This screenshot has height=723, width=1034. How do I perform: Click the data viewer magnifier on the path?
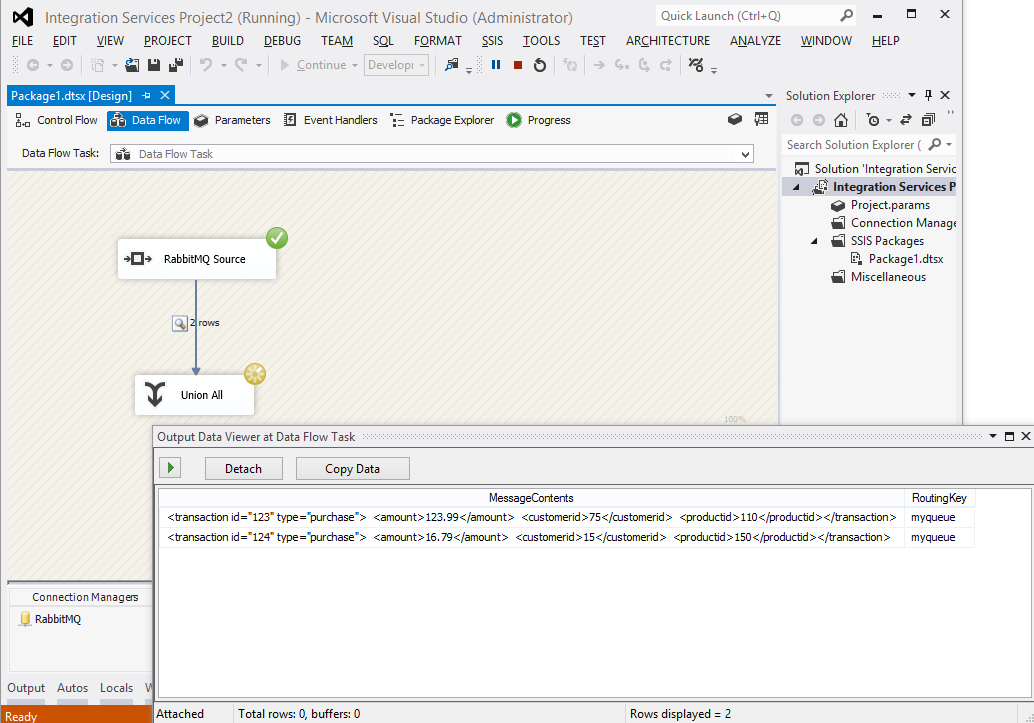[x=179, y=323]
